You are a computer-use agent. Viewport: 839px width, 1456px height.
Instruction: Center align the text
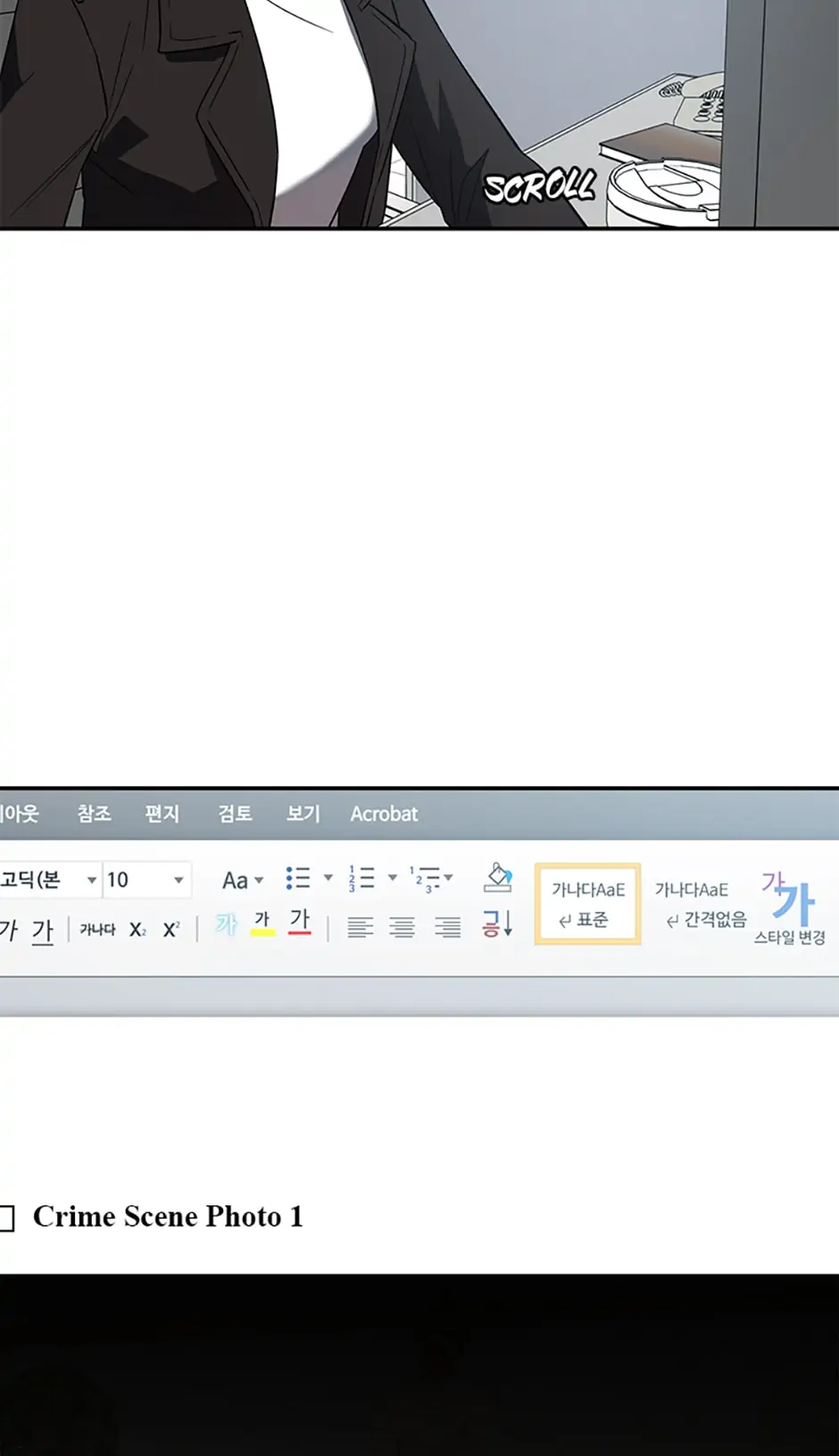403,928
